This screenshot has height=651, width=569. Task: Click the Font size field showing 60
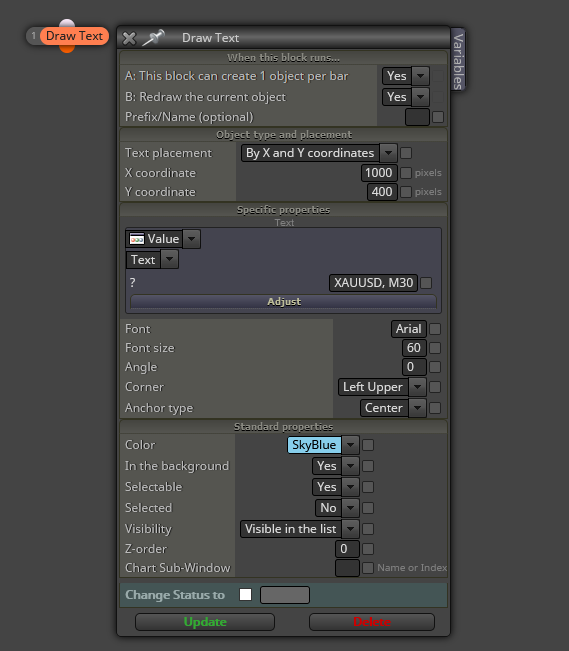414,348
